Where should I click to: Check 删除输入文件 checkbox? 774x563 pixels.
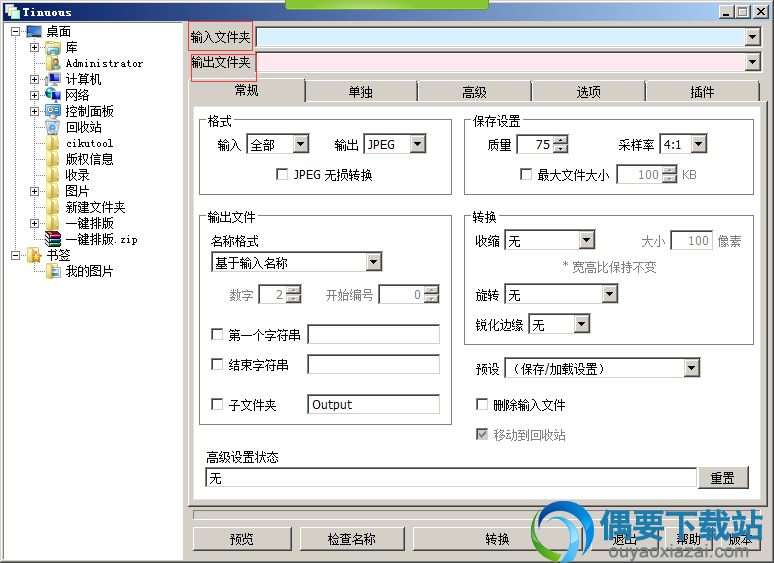482,405
